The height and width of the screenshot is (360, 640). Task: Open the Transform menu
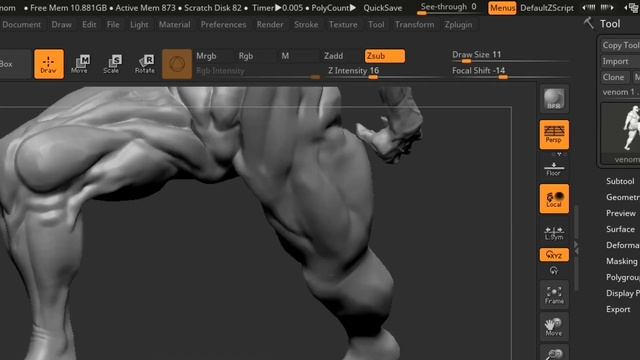tap(414, 24)
